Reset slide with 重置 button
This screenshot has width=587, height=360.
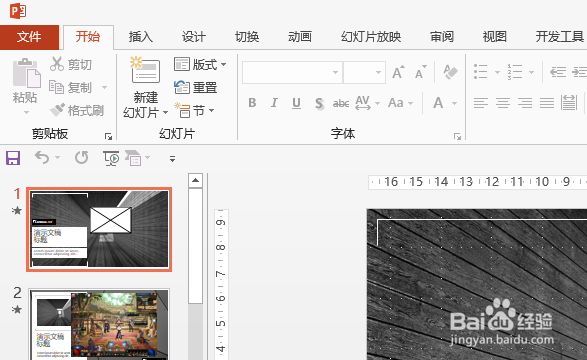click(195, 88)
